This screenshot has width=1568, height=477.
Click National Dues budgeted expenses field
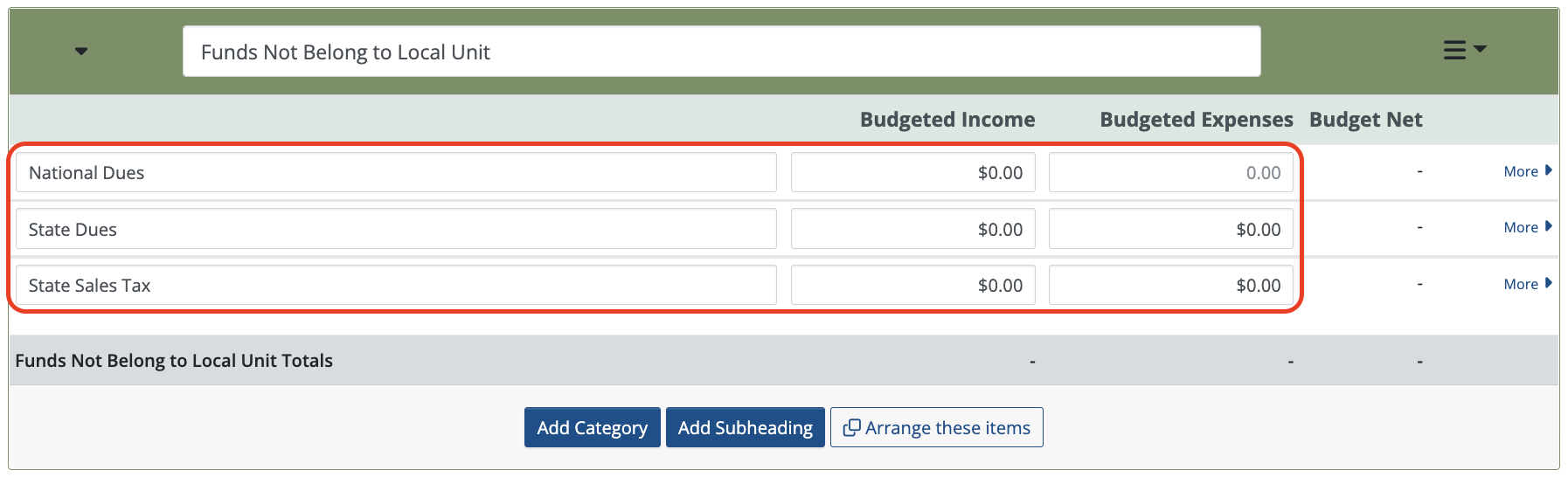(x=1170, y=172)
